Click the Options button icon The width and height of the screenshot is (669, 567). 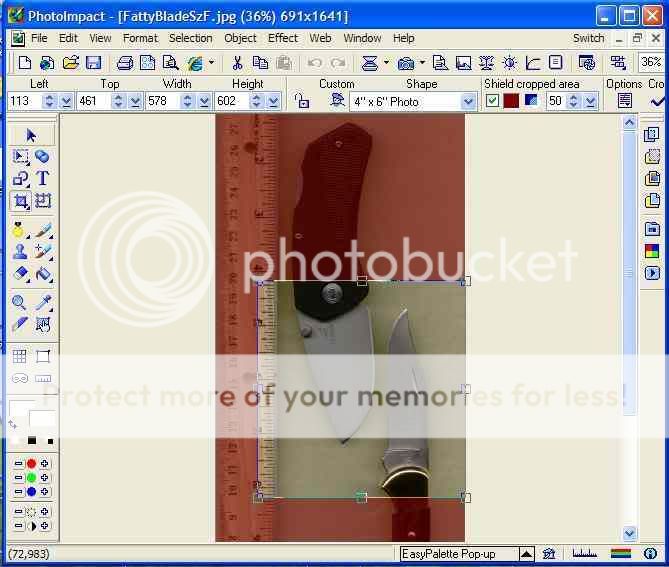pos(625,101)
